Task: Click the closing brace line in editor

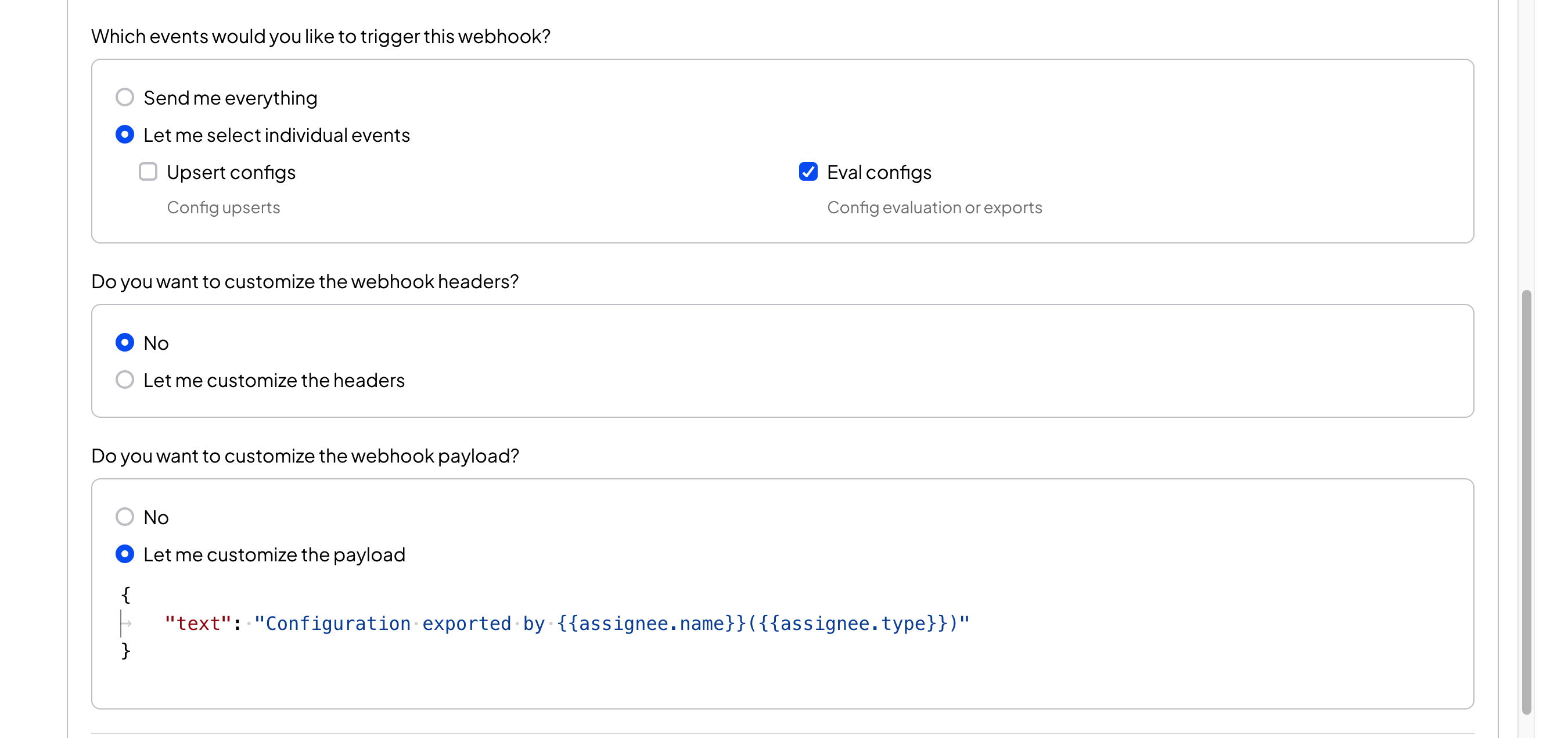Action: [x=125, y=651]
